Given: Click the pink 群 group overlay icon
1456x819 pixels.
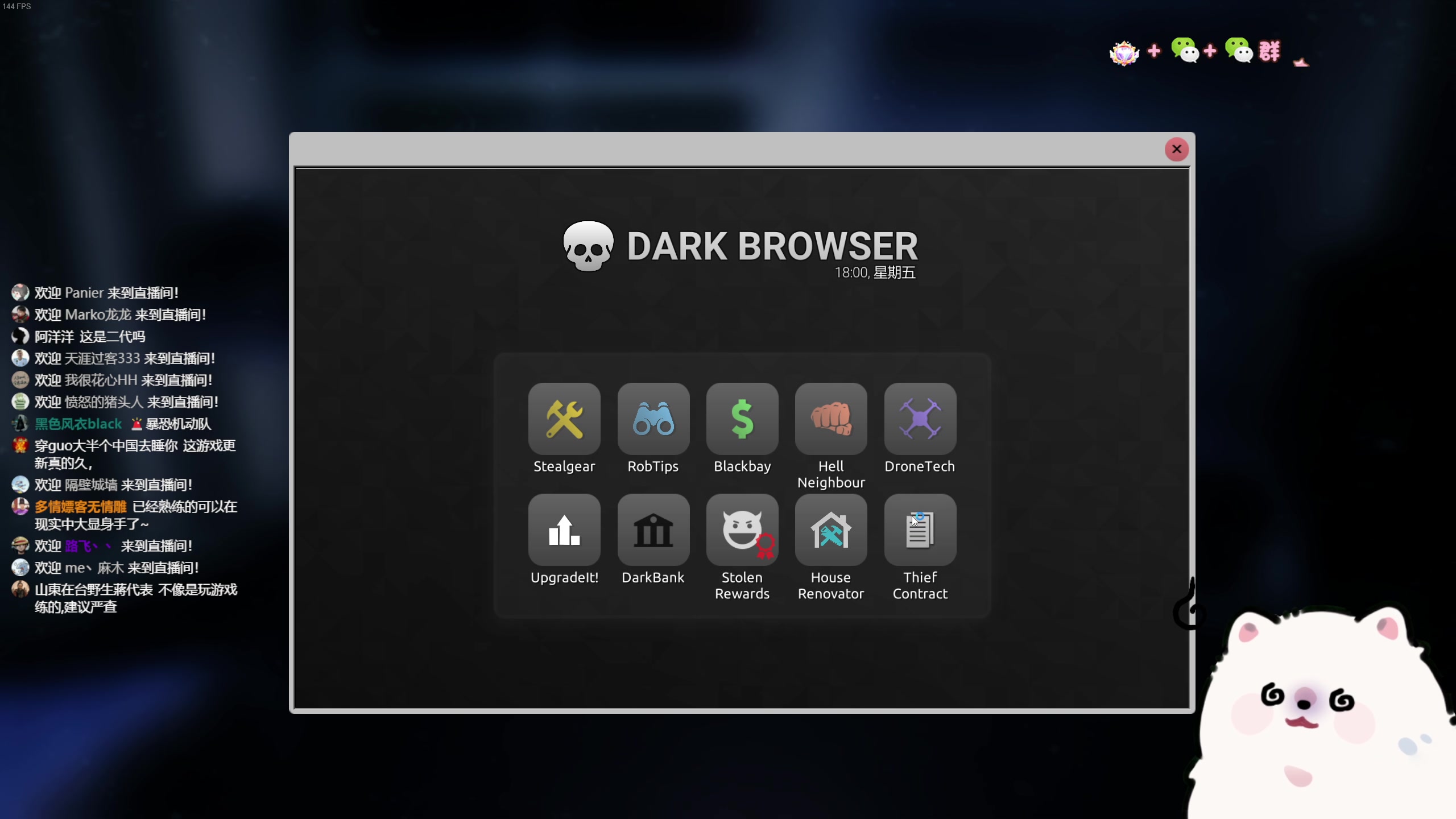Looking at the screenshot, I should click(1269, 51).
